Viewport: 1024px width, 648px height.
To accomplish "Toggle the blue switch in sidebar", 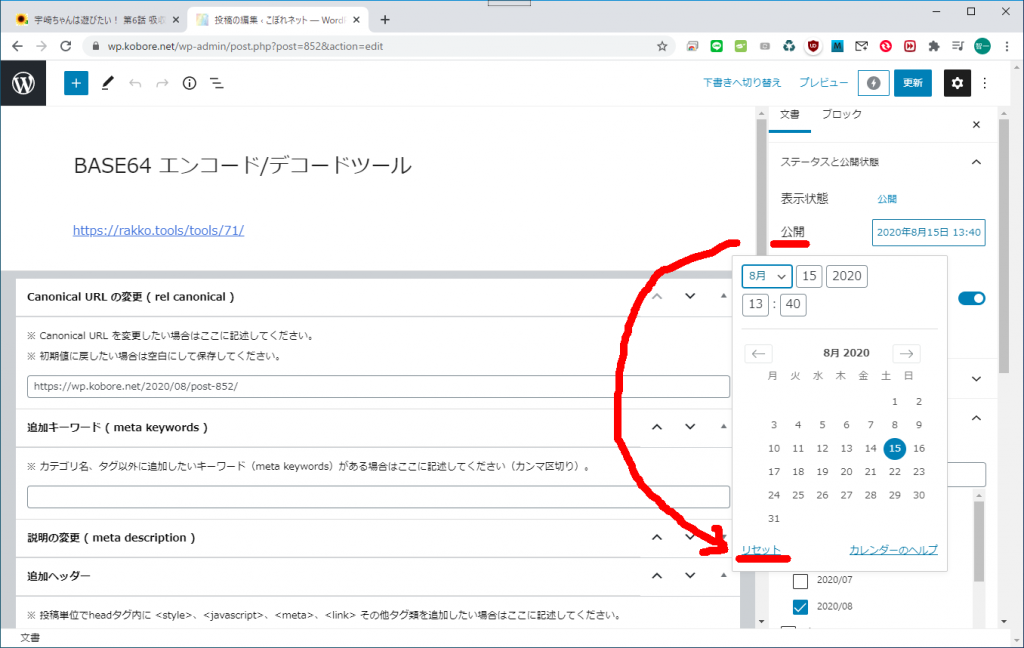I will pos(971,298).
